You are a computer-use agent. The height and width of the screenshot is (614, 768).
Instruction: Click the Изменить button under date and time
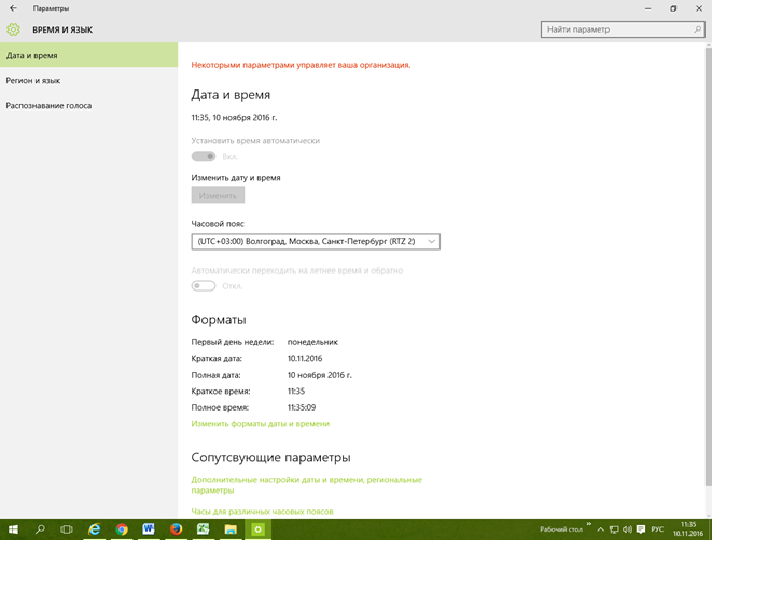point(217,196)
